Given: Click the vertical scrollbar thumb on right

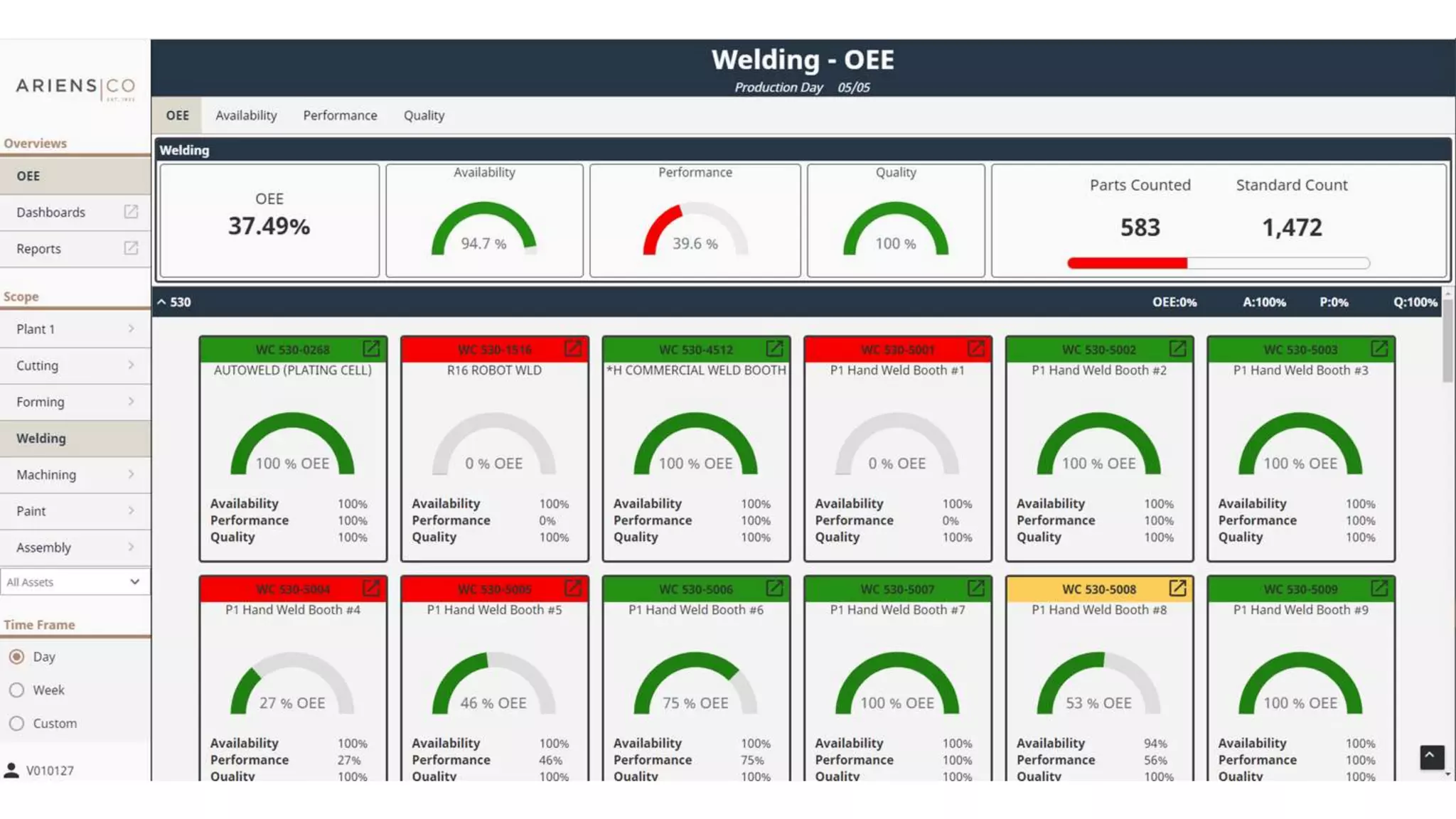Looking at the screenshot, I should (x=1447, y=340).
